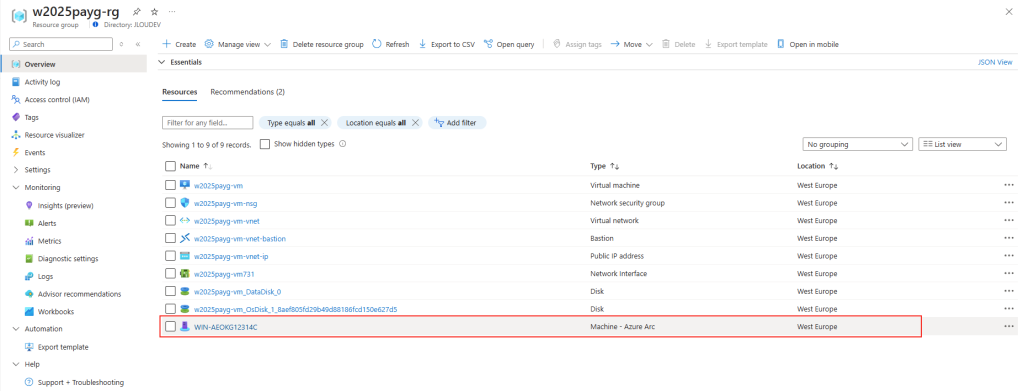1024x391 pixels.
Task: Click Open in mobile
Action: (807, 44)
